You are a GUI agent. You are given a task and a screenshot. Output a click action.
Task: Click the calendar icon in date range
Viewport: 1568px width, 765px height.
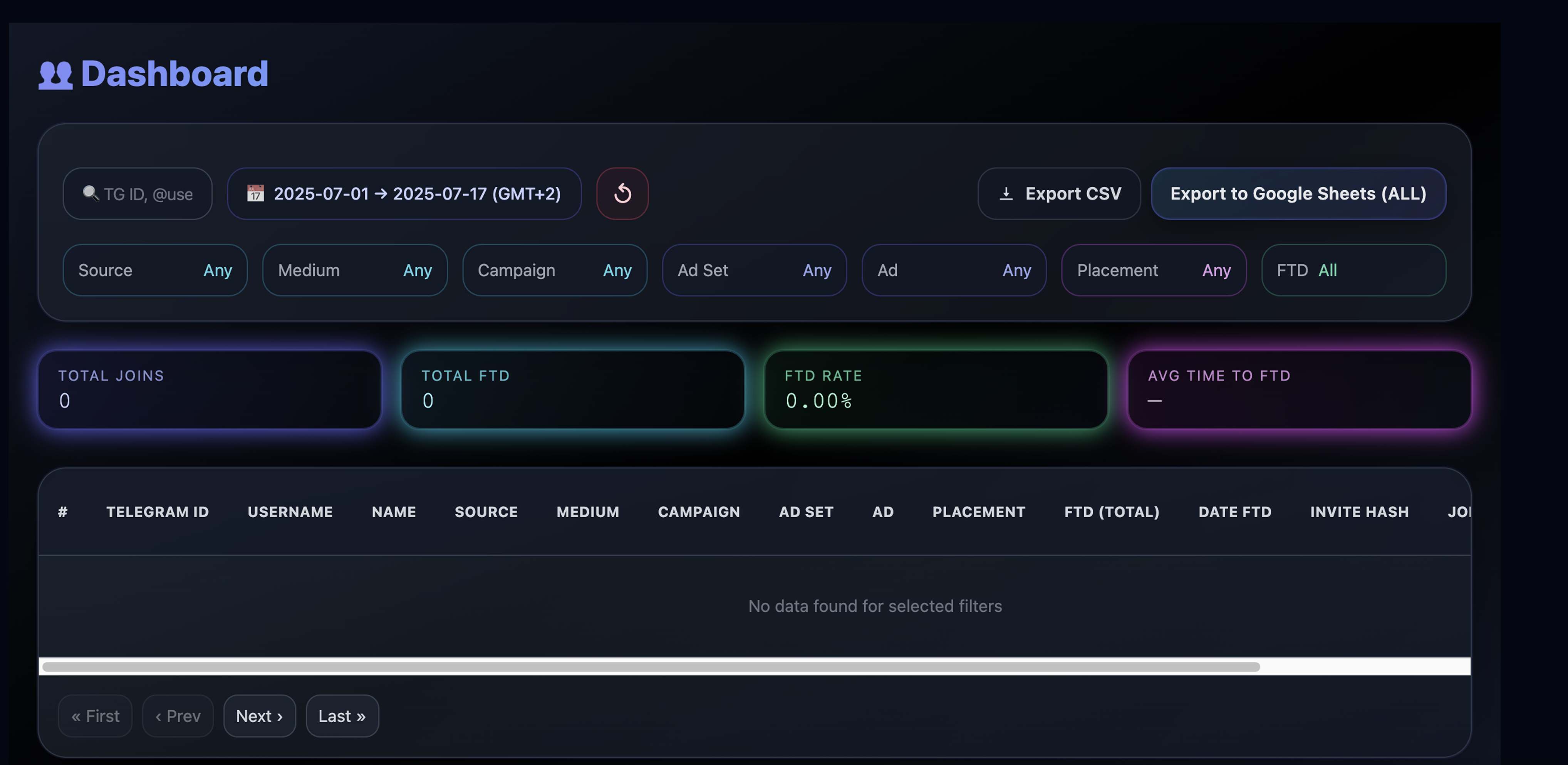click(255, 193)
